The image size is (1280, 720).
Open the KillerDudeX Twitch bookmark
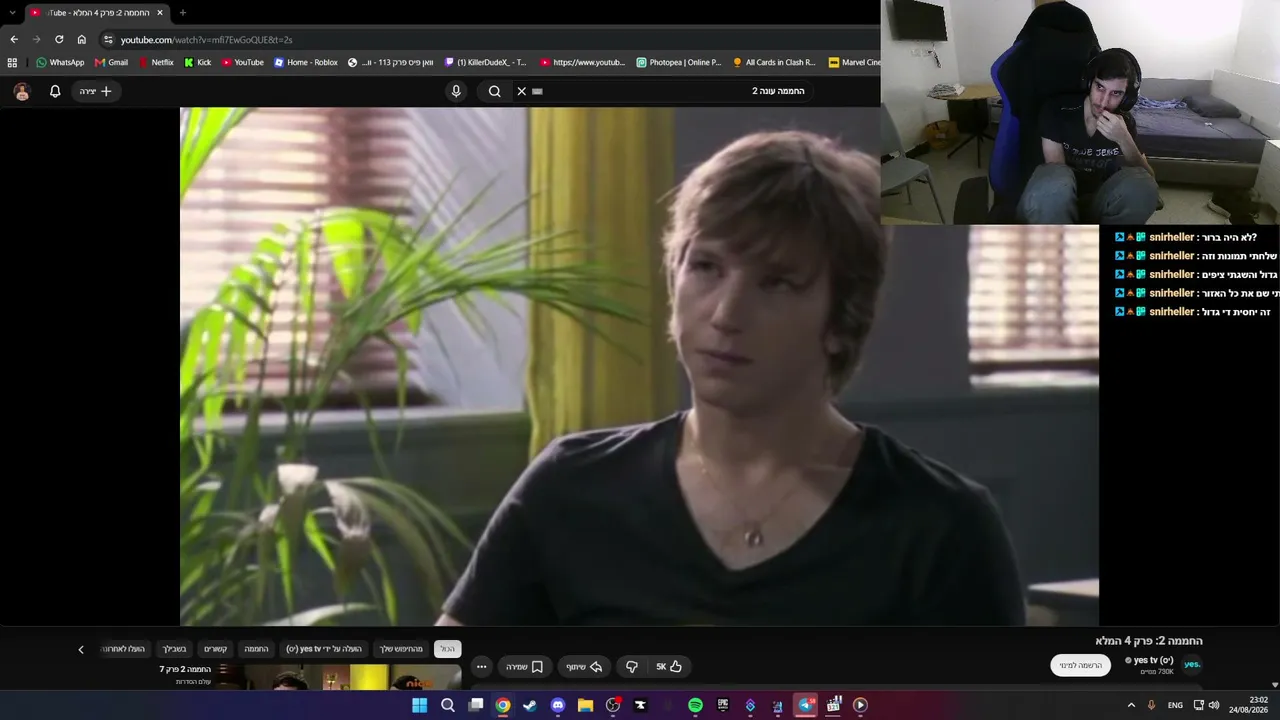[486, 62]
